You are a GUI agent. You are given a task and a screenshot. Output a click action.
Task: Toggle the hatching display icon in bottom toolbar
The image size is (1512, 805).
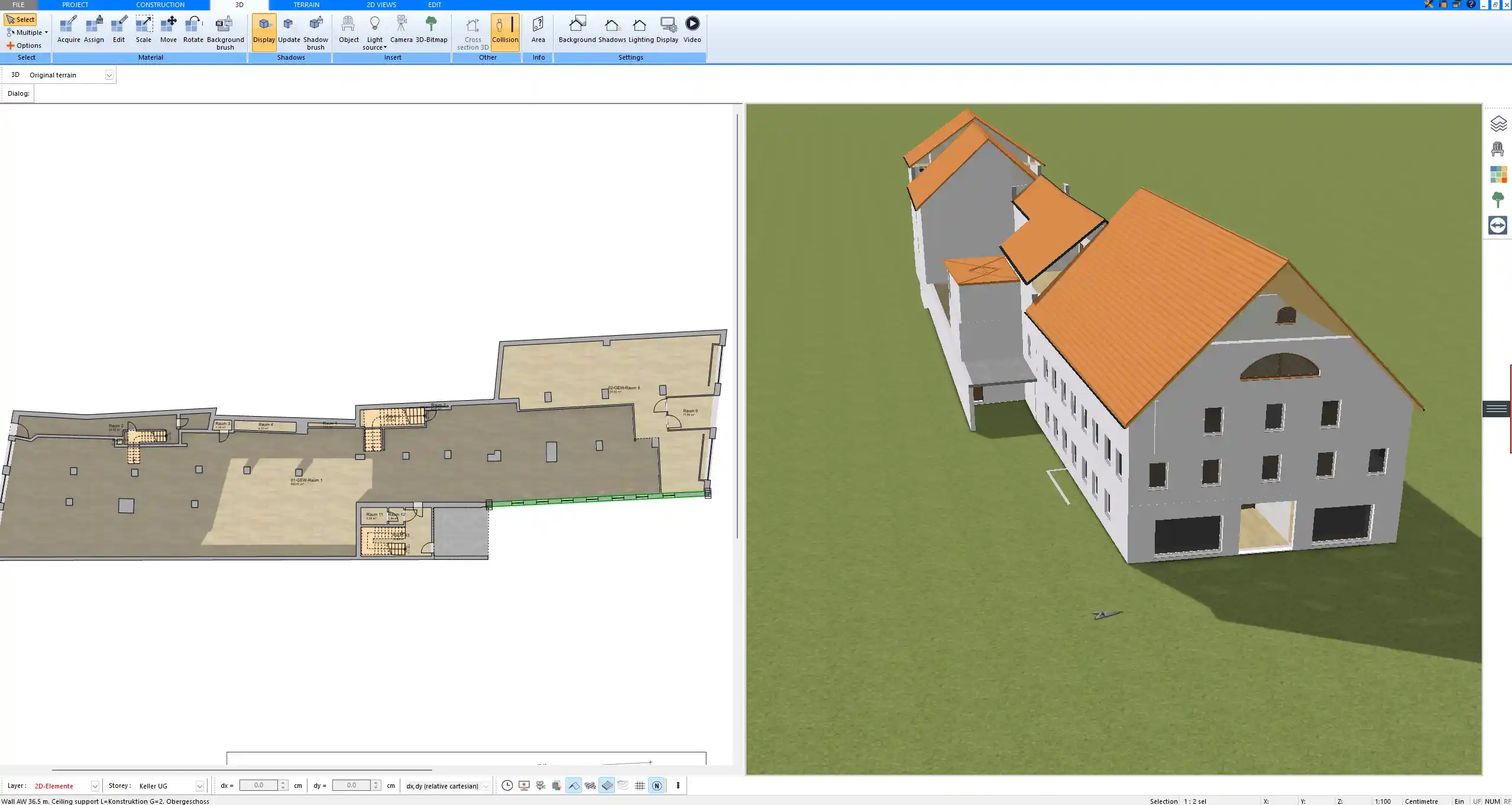[590, 785]
